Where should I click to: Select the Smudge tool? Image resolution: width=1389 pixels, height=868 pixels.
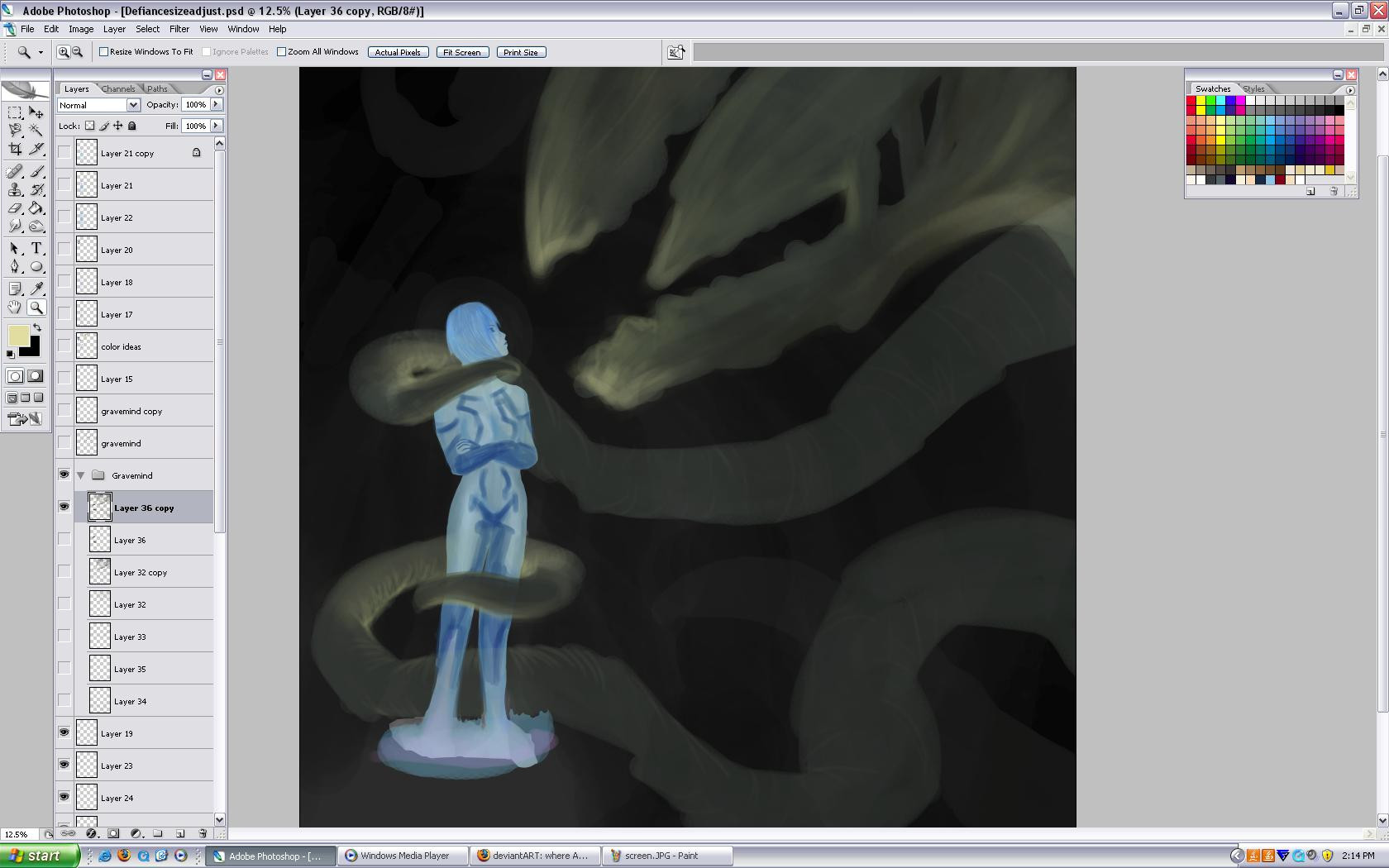[x=15, y=227]
